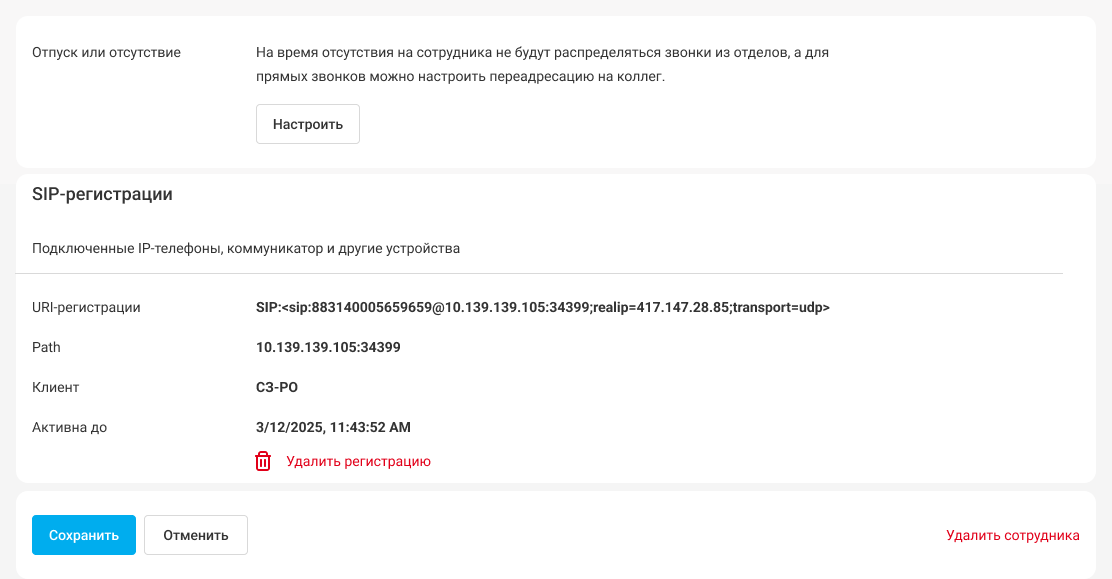
Task: Click the absence description paragraph text
Action: (x=543, y=65)
